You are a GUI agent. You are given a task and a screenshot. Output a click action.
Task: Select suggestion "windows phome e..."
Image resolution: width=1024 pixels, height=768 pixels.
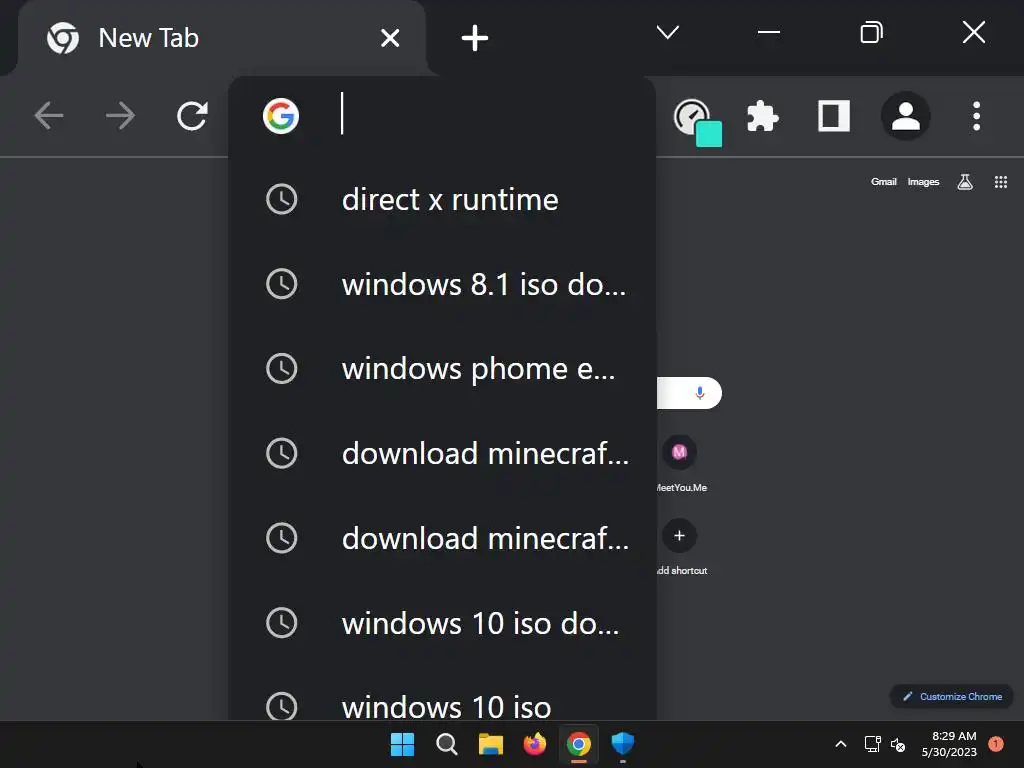pyautogui.click(x=442, y=369)
